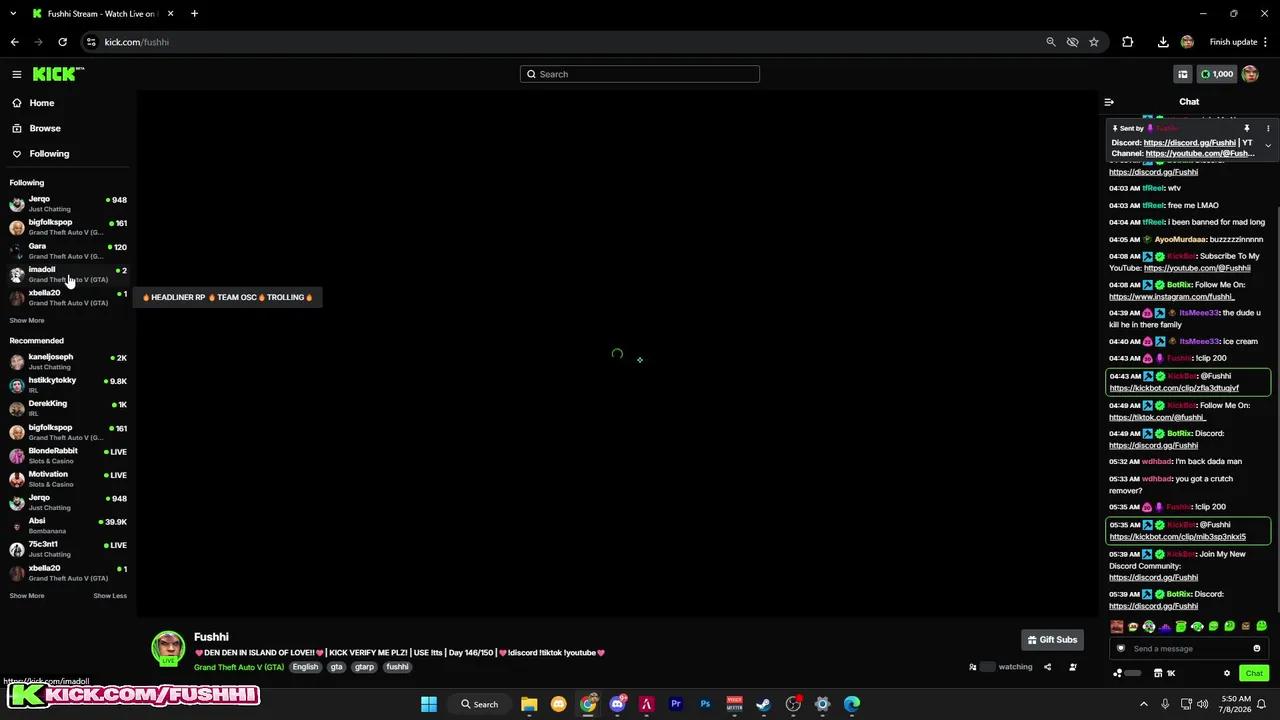
Task: Click the fushhi stream tag
Action: tap(398, 667)
